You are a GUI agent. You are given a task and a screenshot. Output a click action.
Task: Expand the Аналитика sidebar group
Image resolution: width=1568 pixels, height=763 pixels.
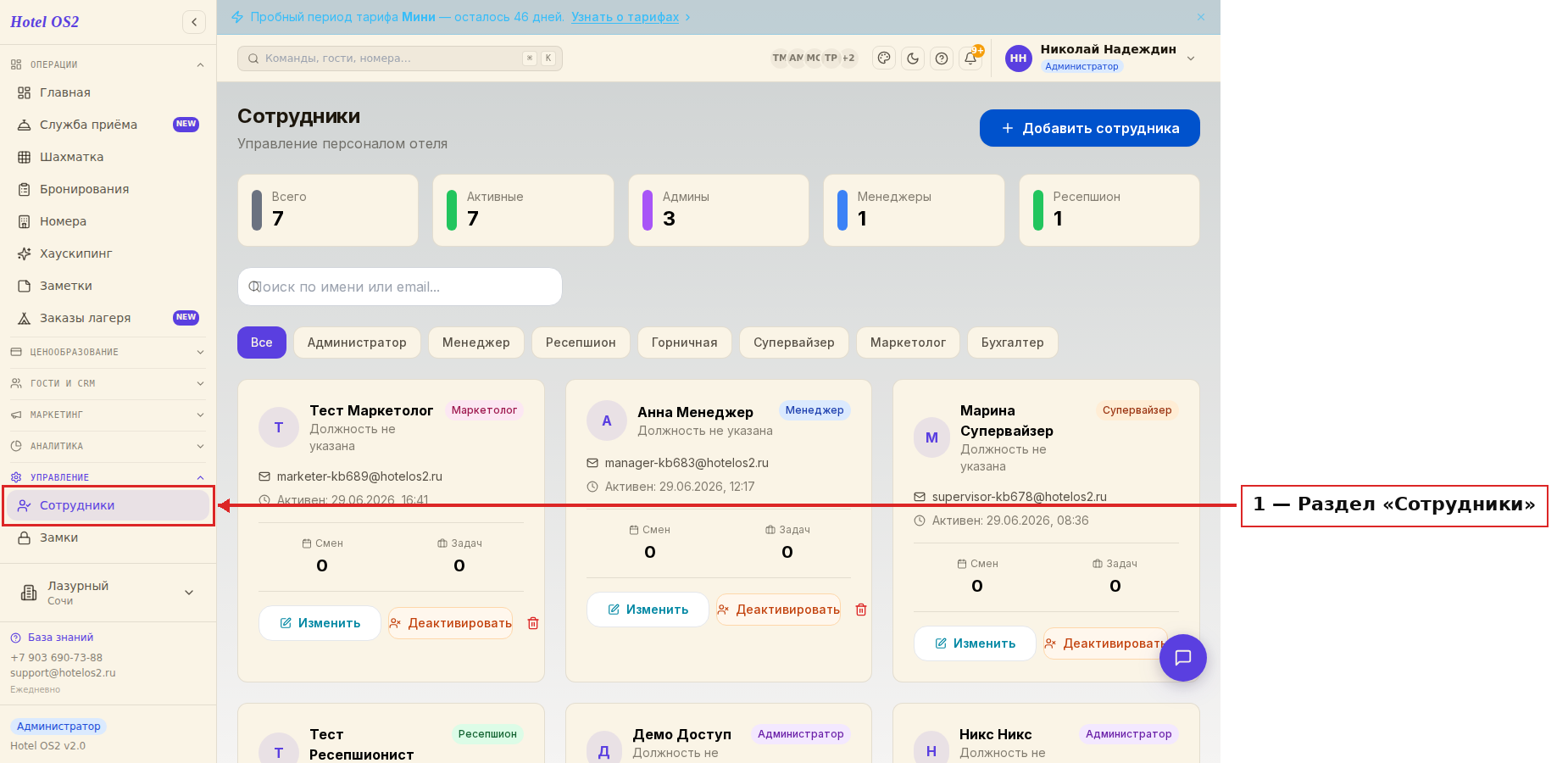[x=108, y=446]
